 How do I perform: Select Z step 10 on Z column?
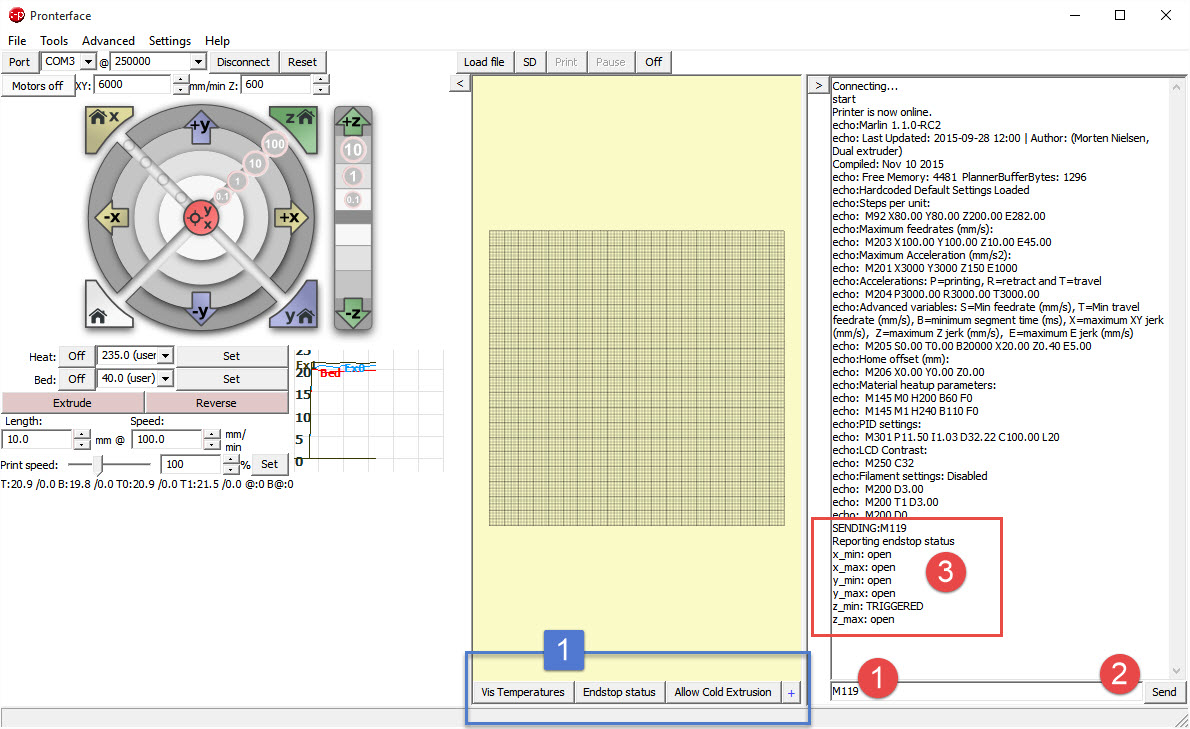tap(353, 150)
